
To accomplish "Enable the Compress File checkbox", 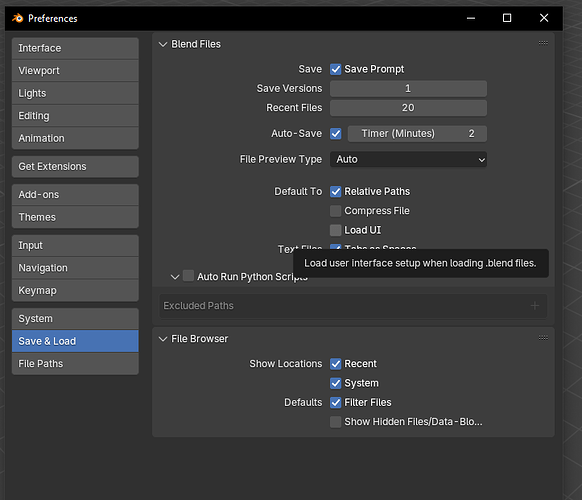I will click(x=336, y=211).
